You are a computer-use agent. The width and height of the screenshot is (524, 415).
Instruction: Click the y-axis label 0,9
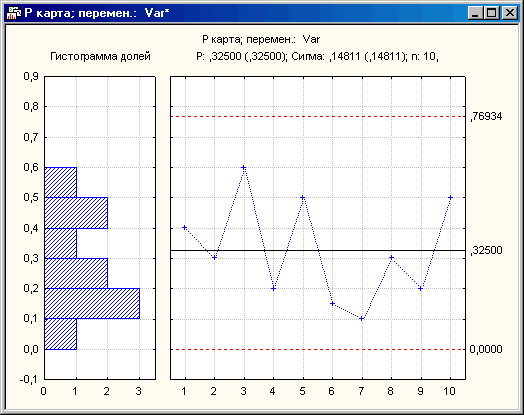click(31, 76)
